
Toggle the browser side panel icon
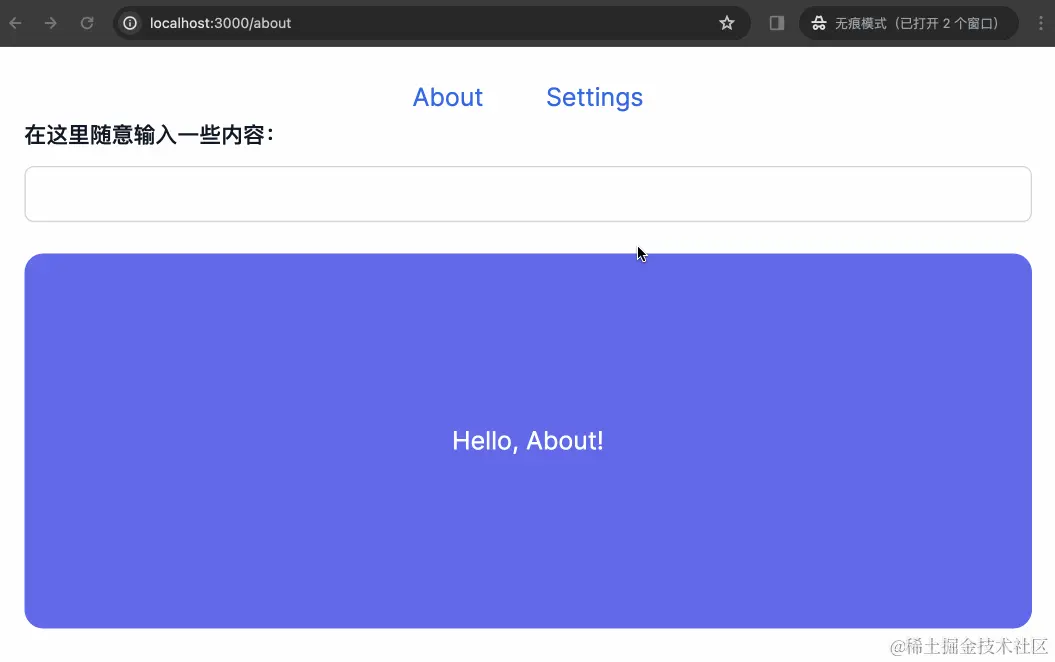point(776,23)
